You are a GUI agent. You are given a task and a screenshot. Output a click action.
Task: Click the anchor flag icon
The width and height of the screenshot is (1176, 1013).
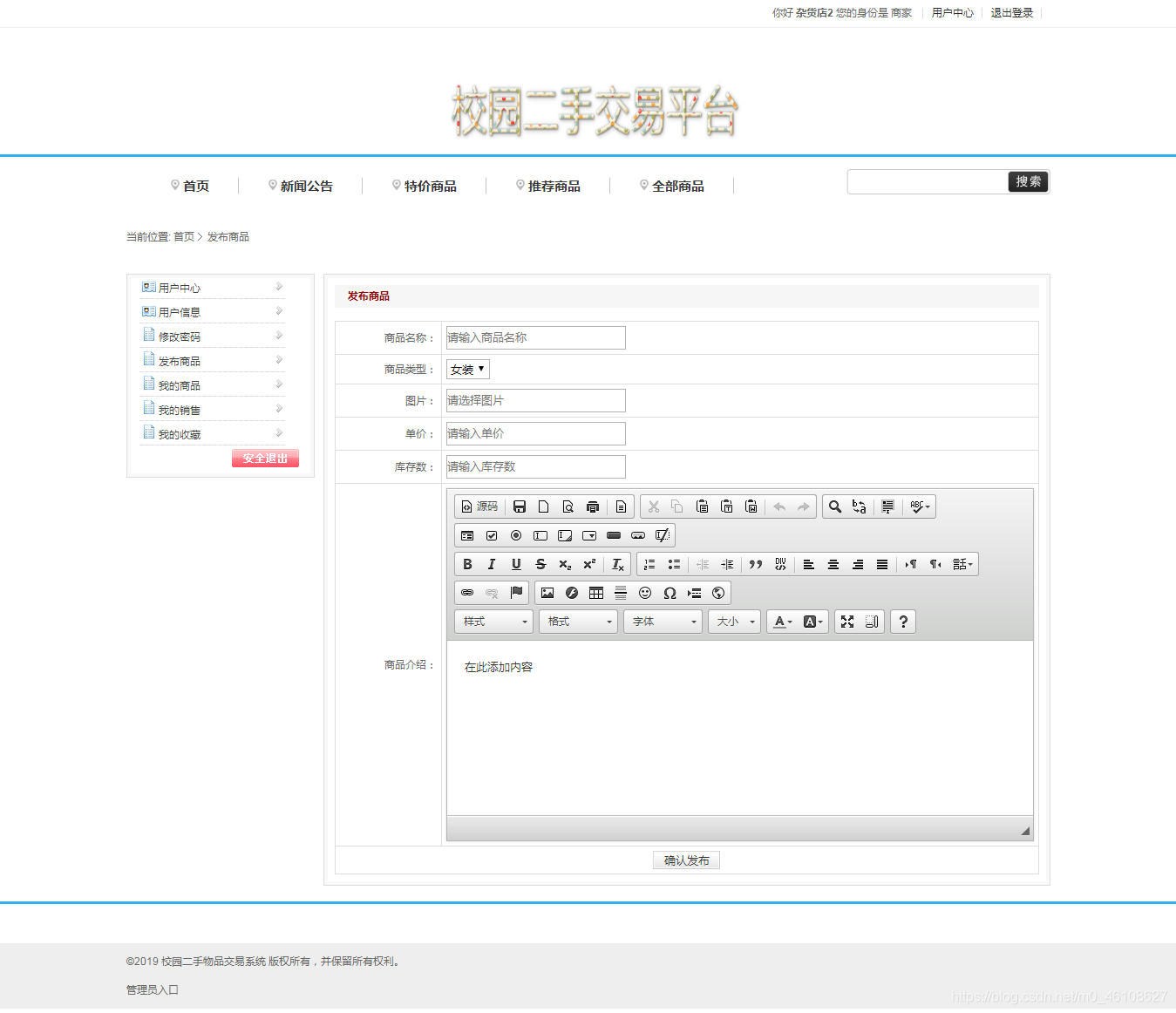click(516, 593)
